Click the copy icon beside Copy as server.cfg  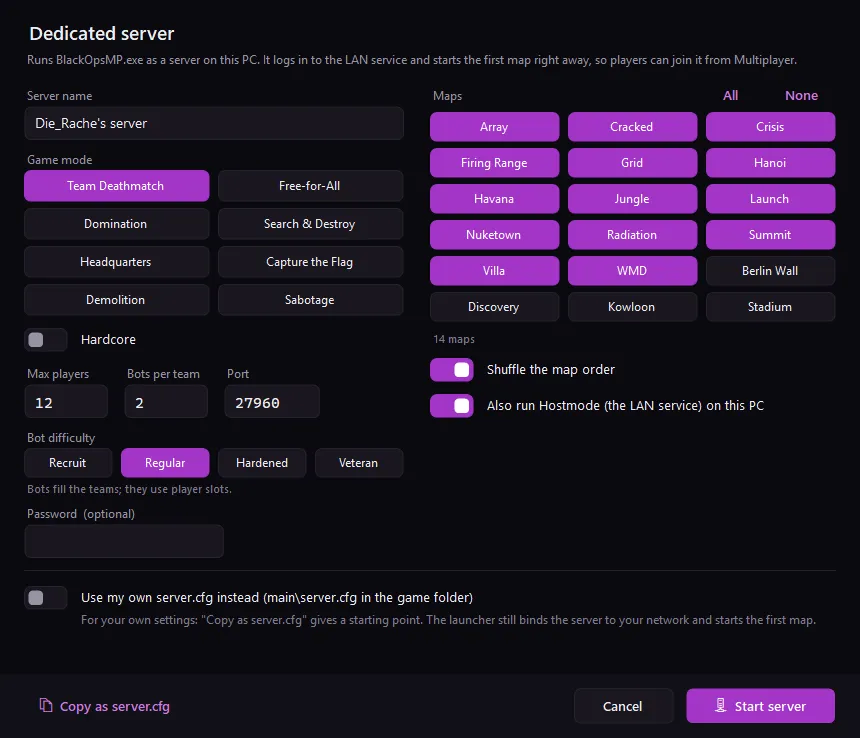pyautogui.click(x=46, y=705)
